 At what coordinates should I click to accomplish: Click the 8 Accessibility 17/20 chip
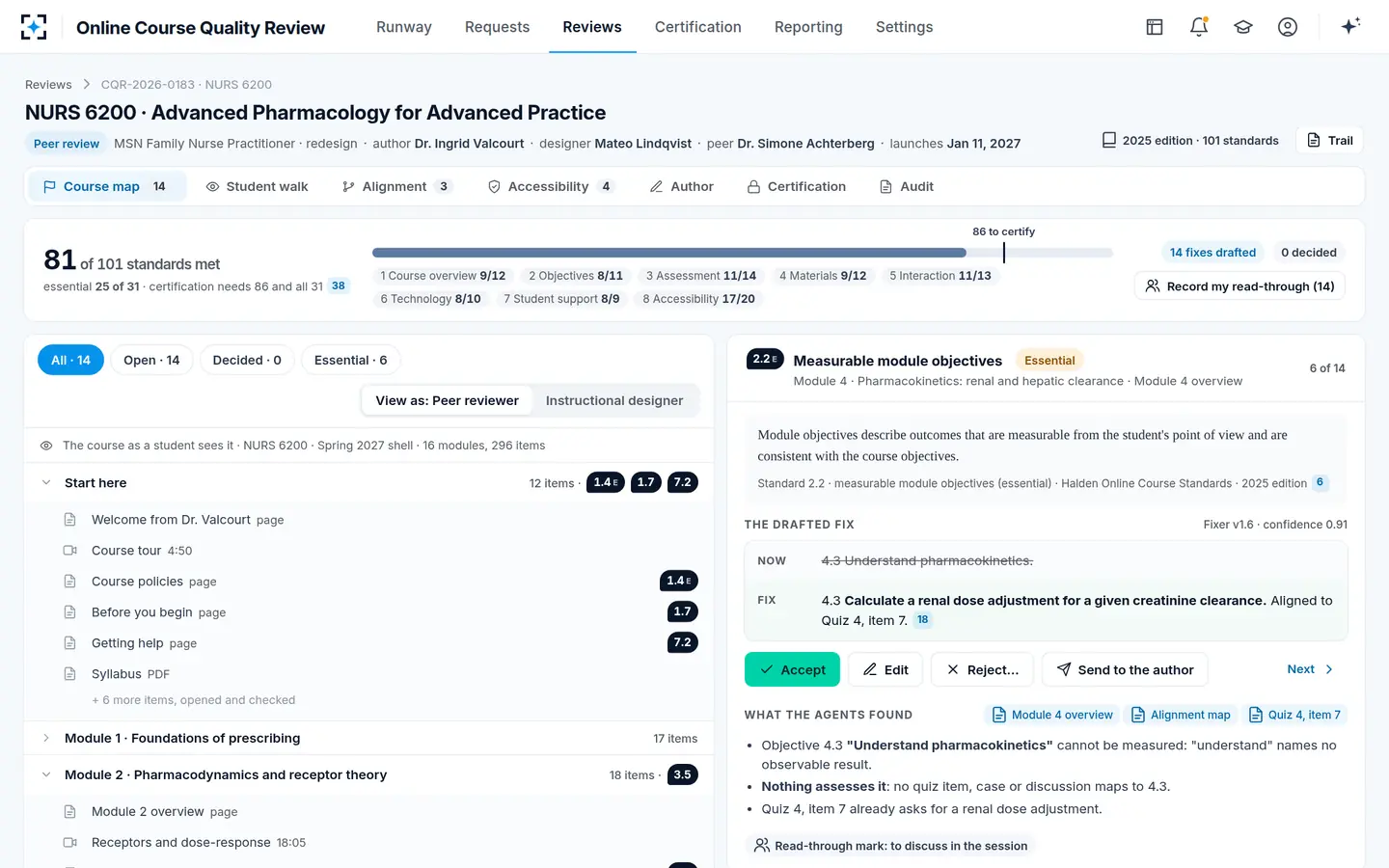point(699,299)
